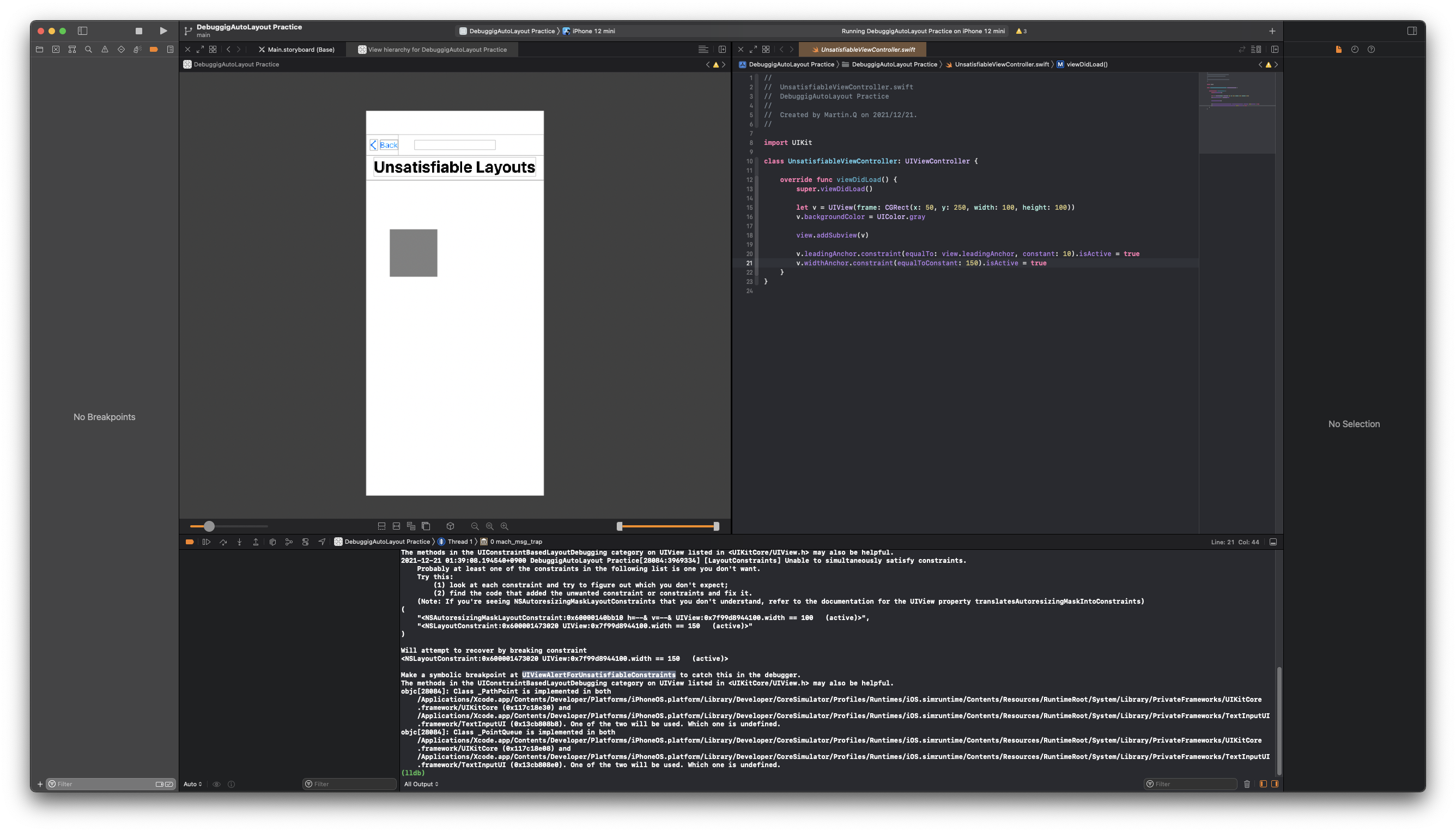Open the breakpoint navigator orange icon
Viewport: 1456px width, 832px height.
pyautogui.click(x=153, y=50)
